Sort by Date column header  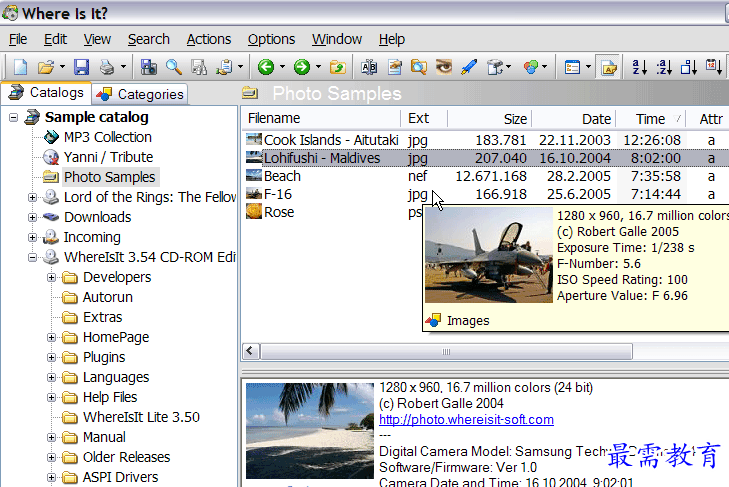[574, 119]
